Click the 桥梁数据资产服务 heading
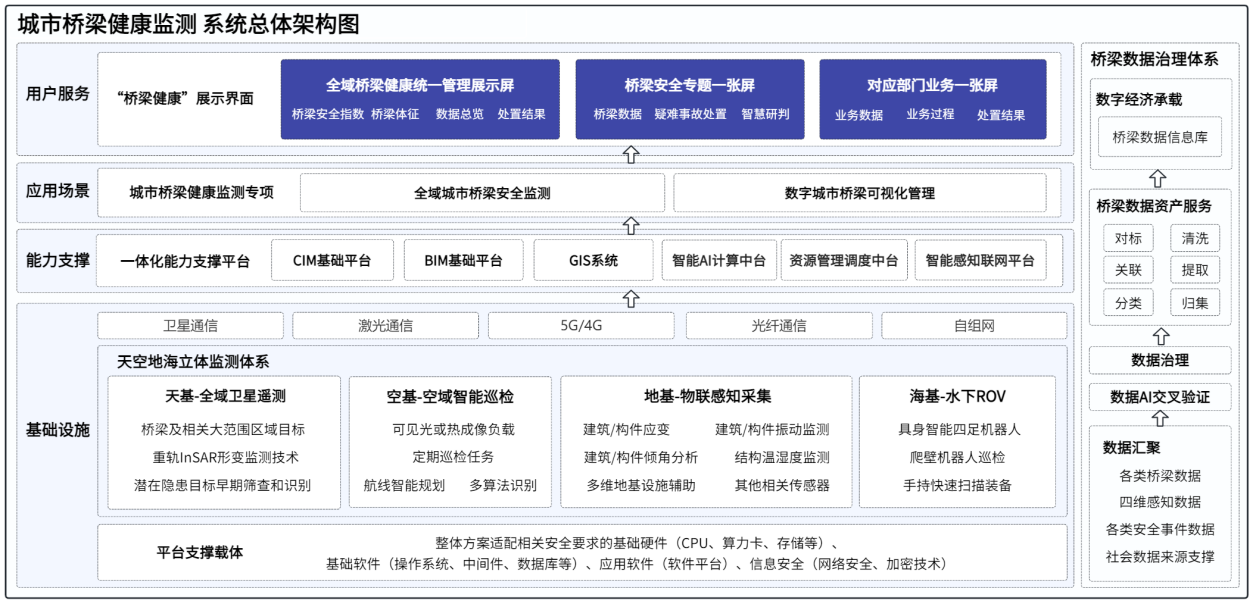This screenshot has height=607, width=1256. [1154, 206]
